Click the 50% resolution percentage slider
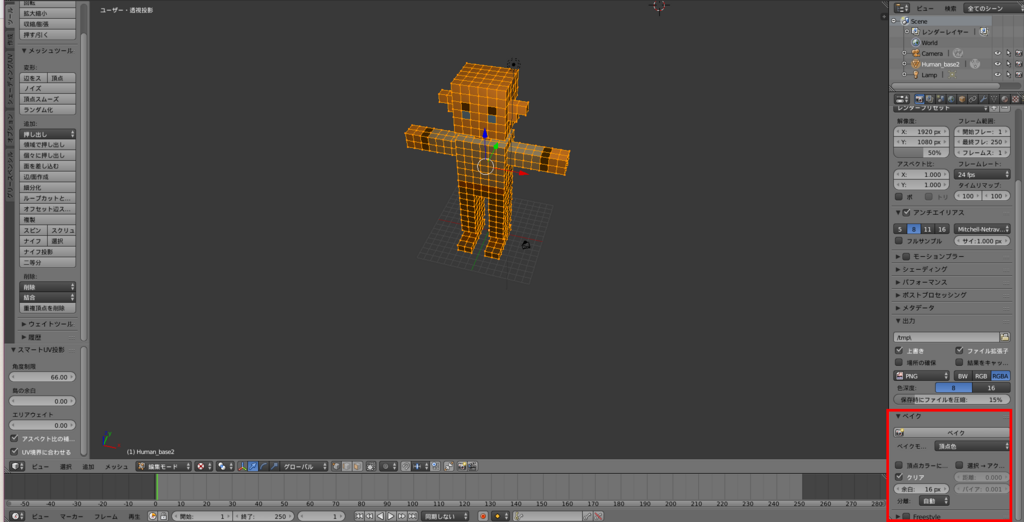 click(921, 152)
